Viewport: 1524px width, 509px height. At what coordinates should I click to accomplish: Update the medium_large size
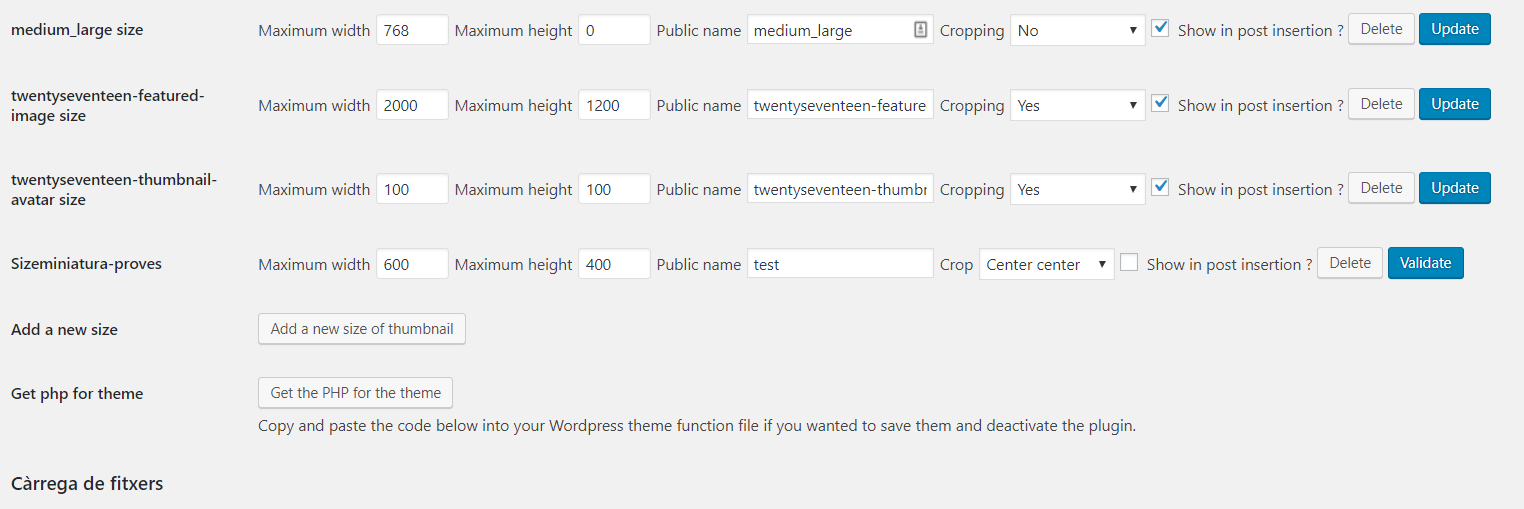click(x=1455, y=29)
